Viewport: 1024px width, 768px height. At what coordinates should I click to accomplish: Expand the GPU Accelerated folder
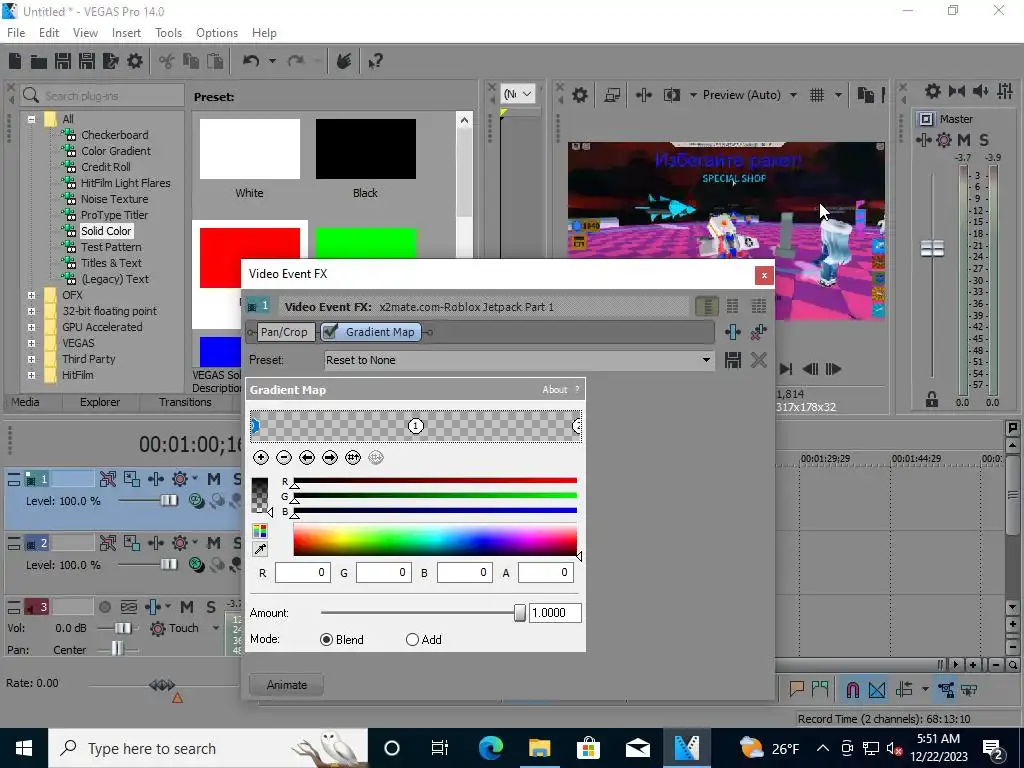click(x=31, y=327)
